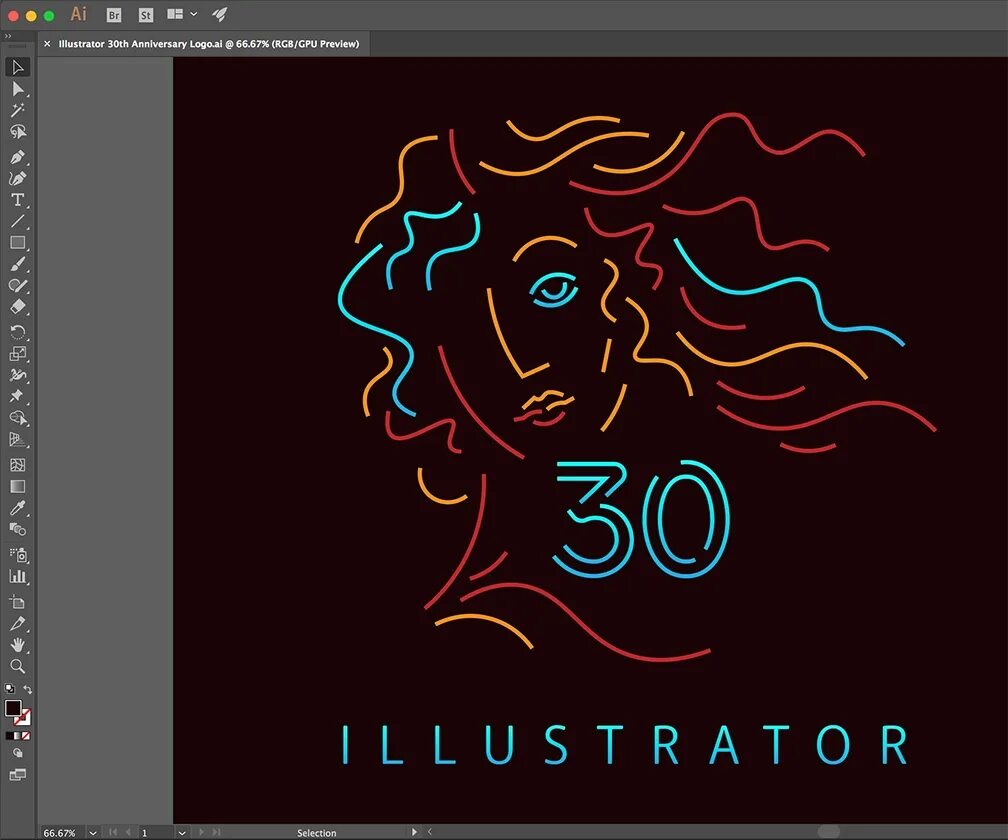Viewport: 1008px width, 840px height.
Task: Activate the Zoom magnifier tool
Action: [18, 666]
